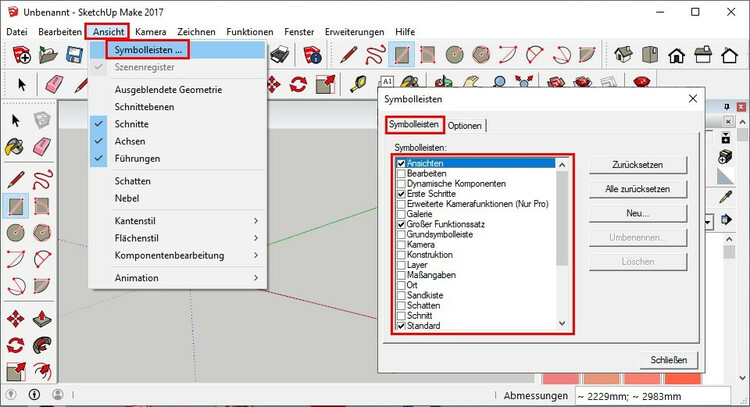750x407 pixels.
Task: Select the Pie tool in Large Tool Set
Action: (42, 286)
